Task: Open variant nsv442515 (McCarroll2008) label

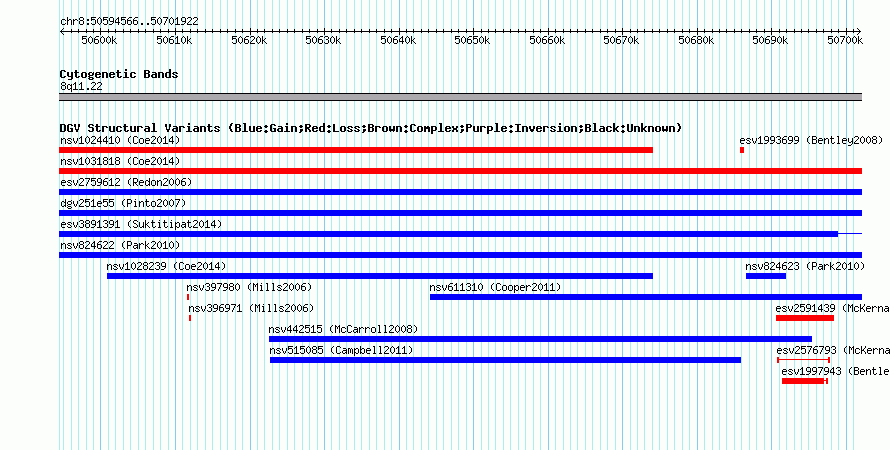Action: coord(343,329)
